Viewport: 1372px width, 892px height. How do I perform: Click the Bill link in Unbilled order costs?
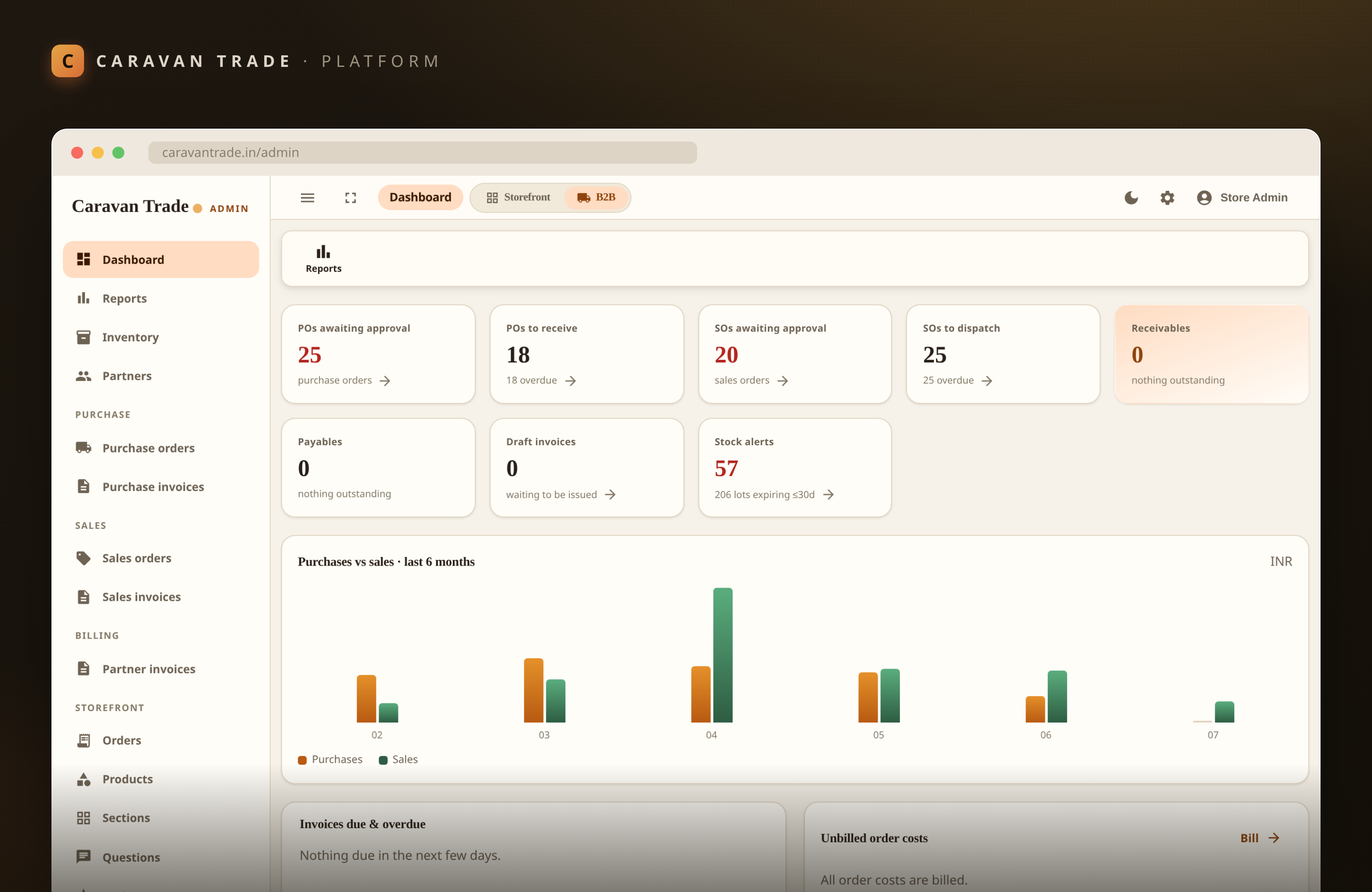tap(1260, 838)
